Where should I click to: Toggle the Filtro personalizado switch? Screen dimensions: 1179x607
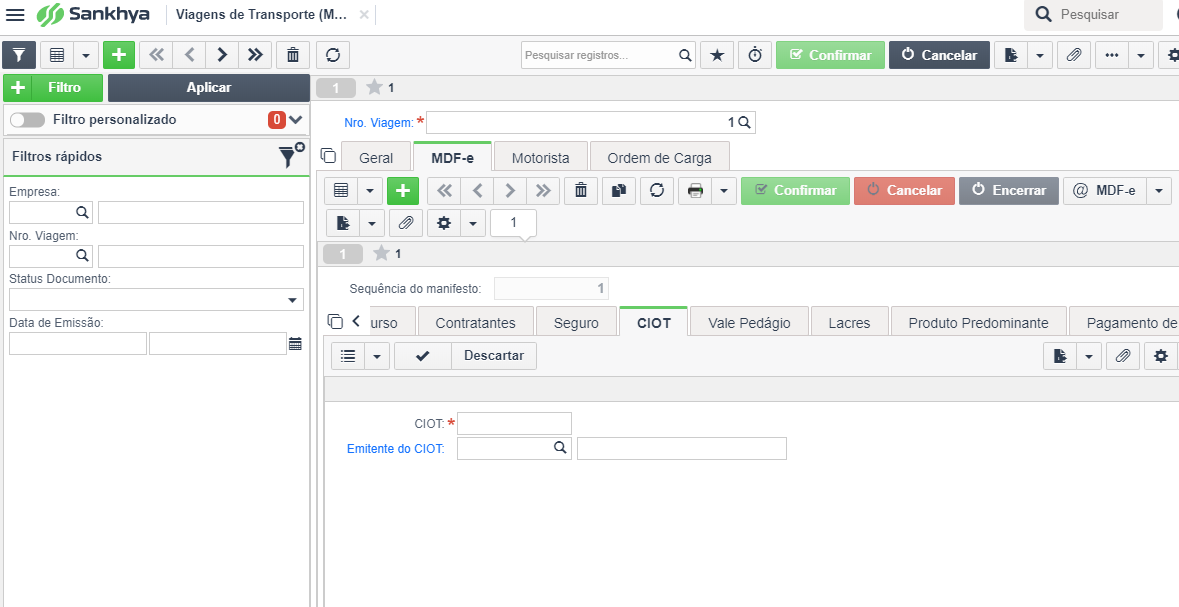pos(27,120)
